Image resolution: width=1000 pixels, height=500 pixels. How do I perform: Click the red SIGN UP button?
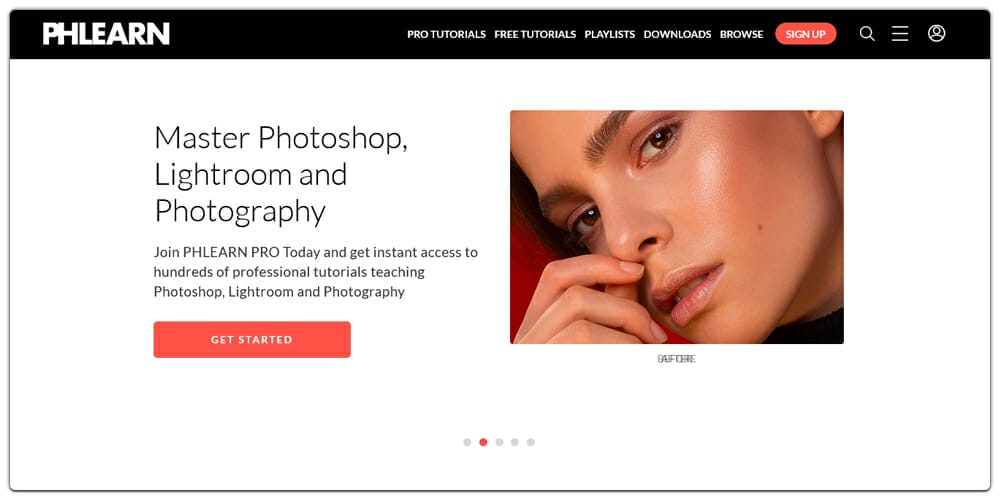[x=805, y=34]
